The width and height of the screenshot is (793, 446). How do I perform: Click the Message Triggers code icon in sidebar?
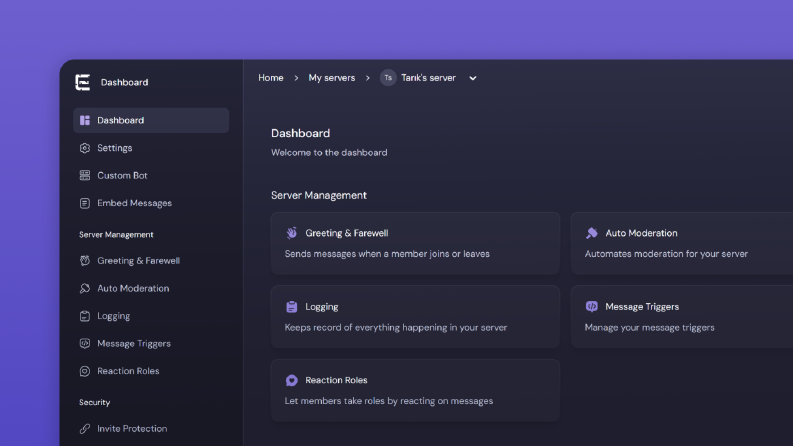(85, 343)
